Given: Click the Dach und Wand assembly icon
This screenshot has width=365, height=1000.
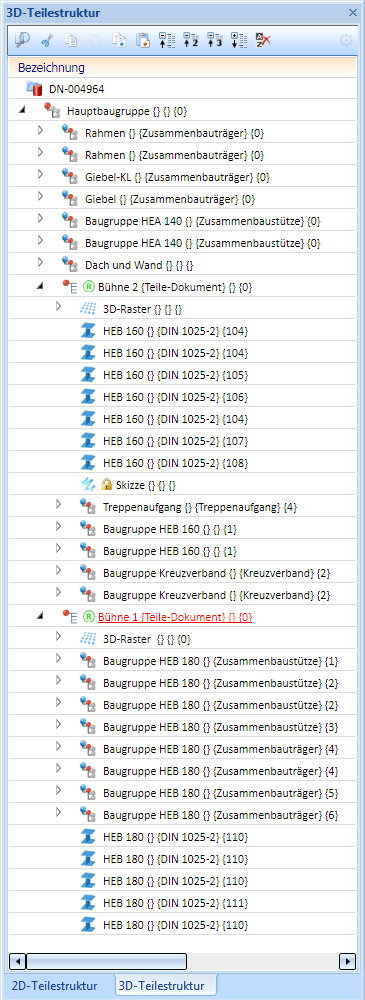Looking at the screenshot, I should [70, 264].
